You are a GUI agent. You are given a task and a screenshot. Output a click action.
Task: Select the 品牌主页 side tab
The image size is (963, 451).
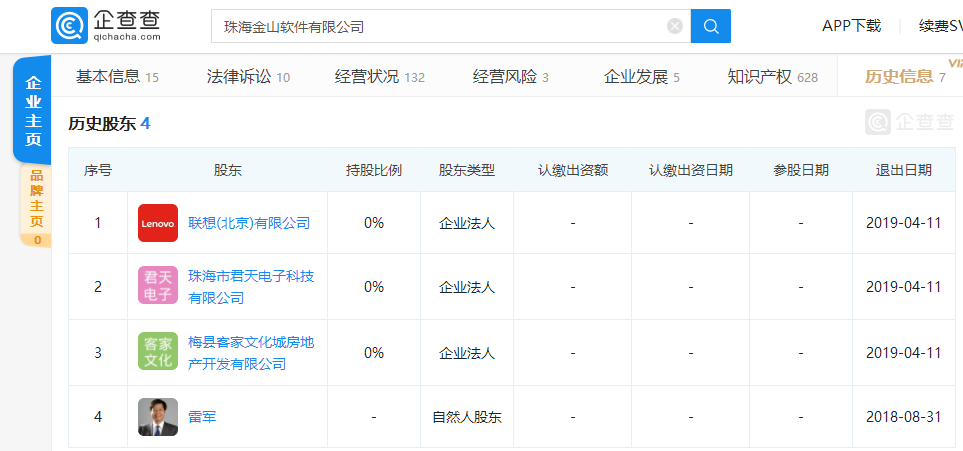pyautogui.click(x=36, y=205)
